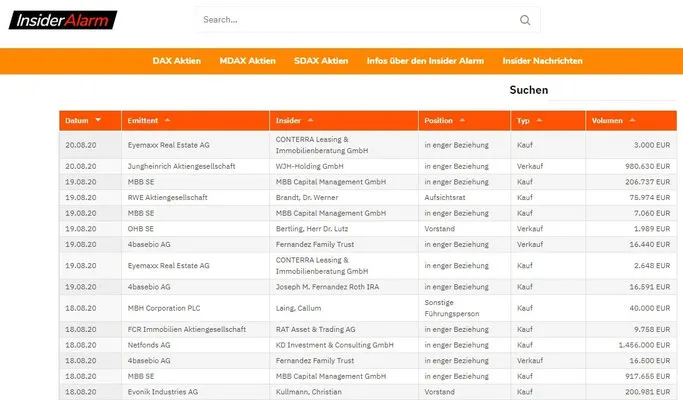
Task: Select Netfonds AG emittent cell
Action: [x=195, y=345]
